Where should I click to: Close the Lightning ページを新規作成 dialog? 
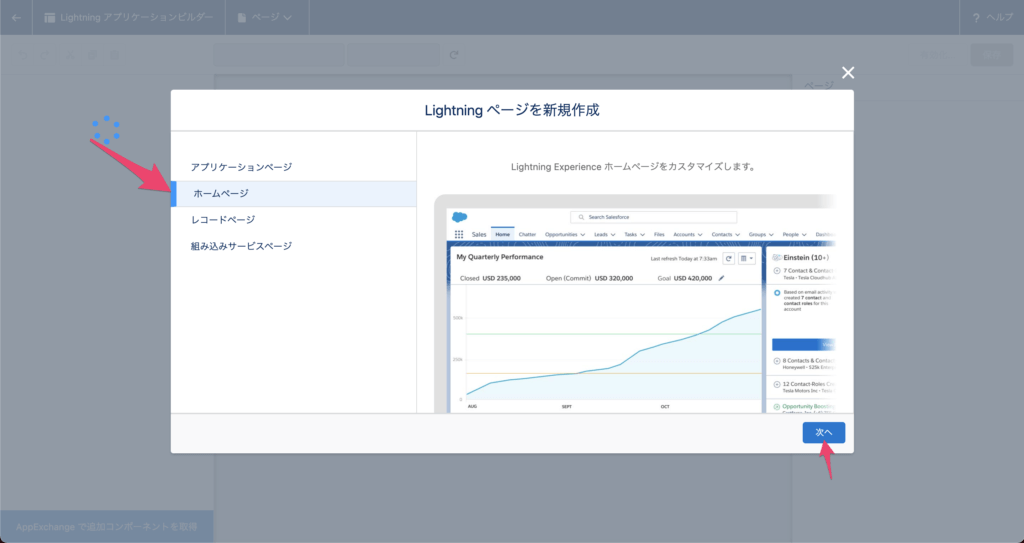tap(848, 72)
